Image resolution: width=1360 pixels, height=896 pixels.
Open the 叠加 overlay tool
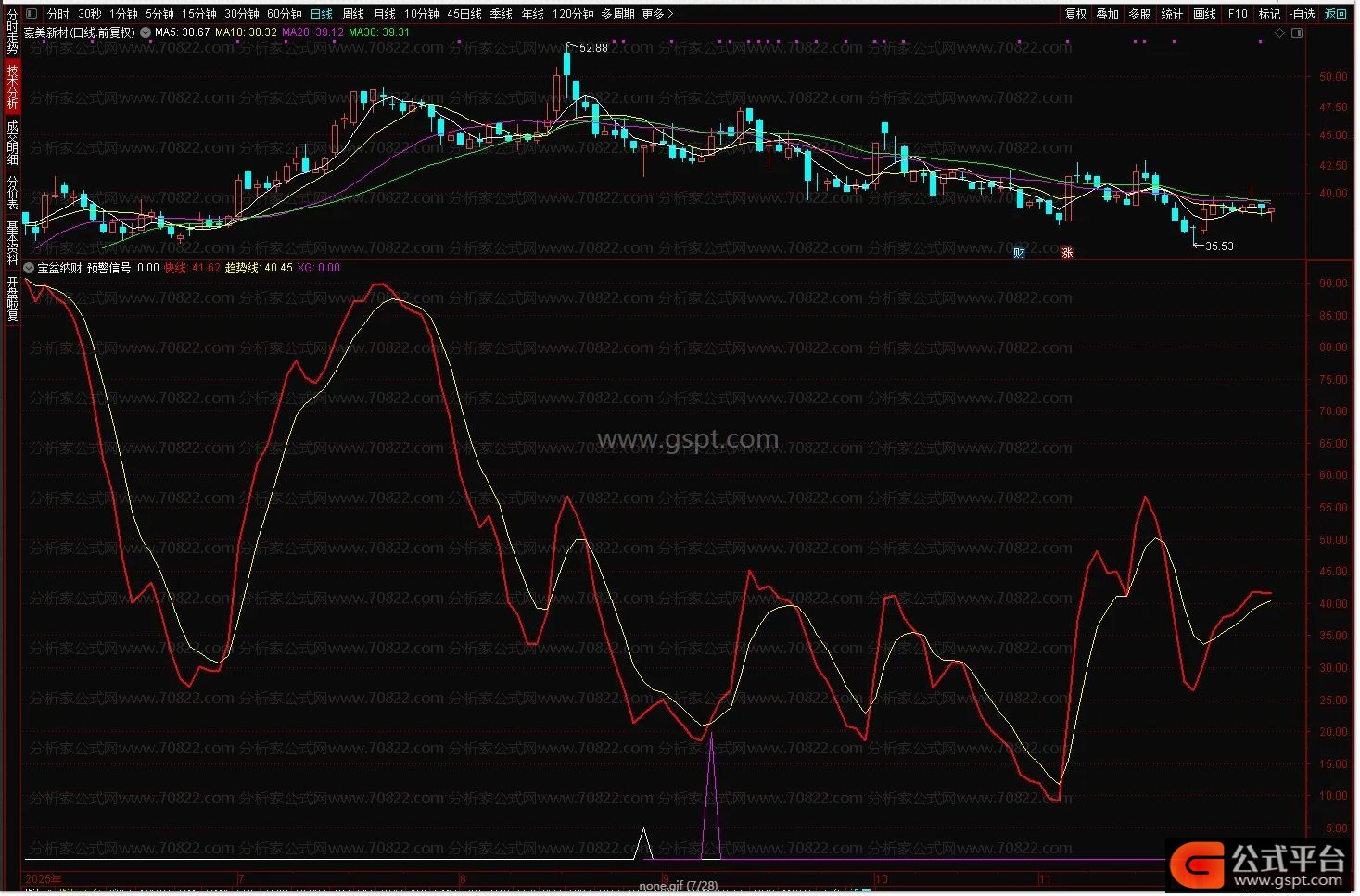pyautogui.click(x=1108, y=14)
